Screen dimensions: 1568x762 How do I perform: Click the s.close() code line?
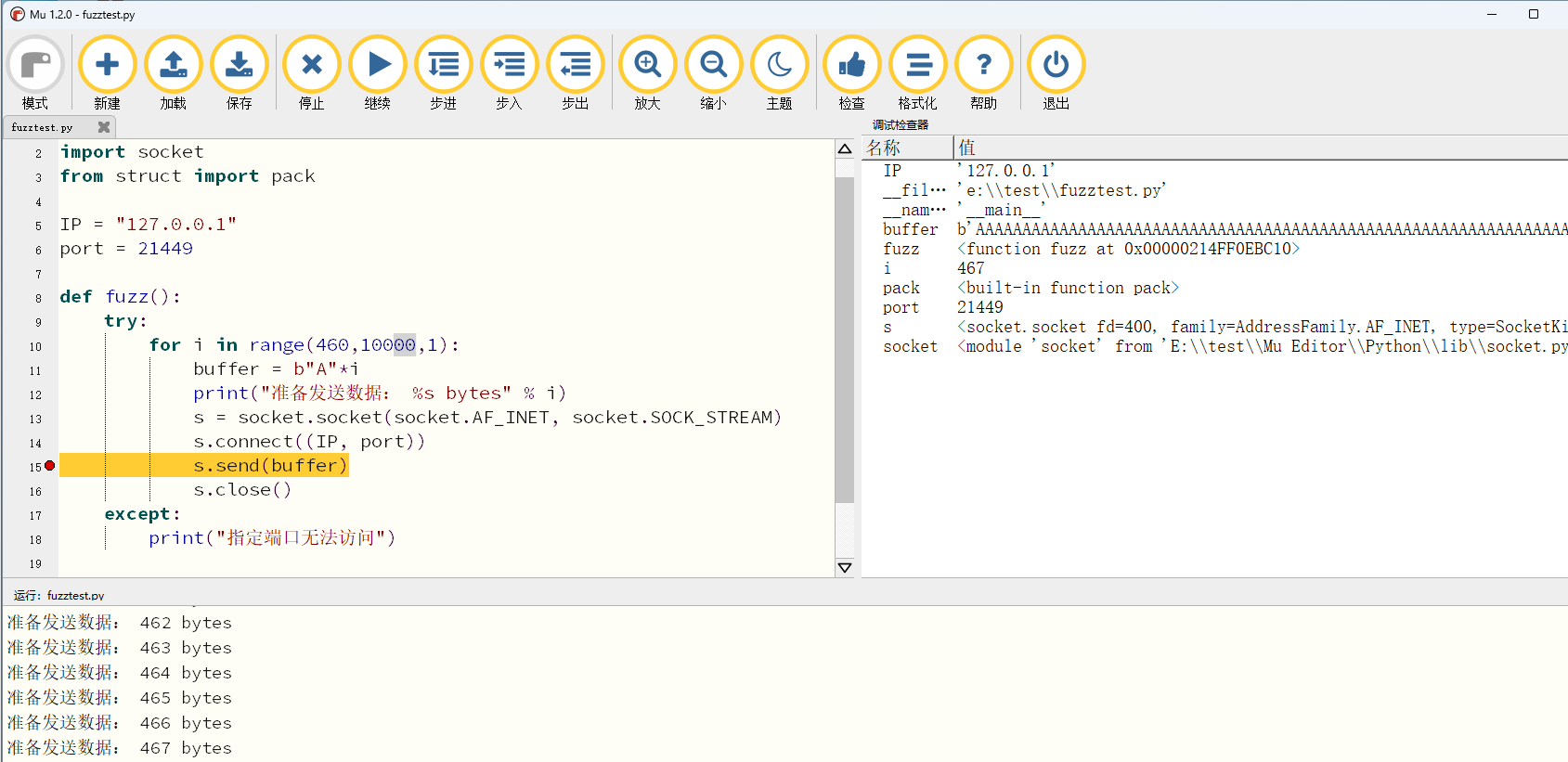click(242, 490)
